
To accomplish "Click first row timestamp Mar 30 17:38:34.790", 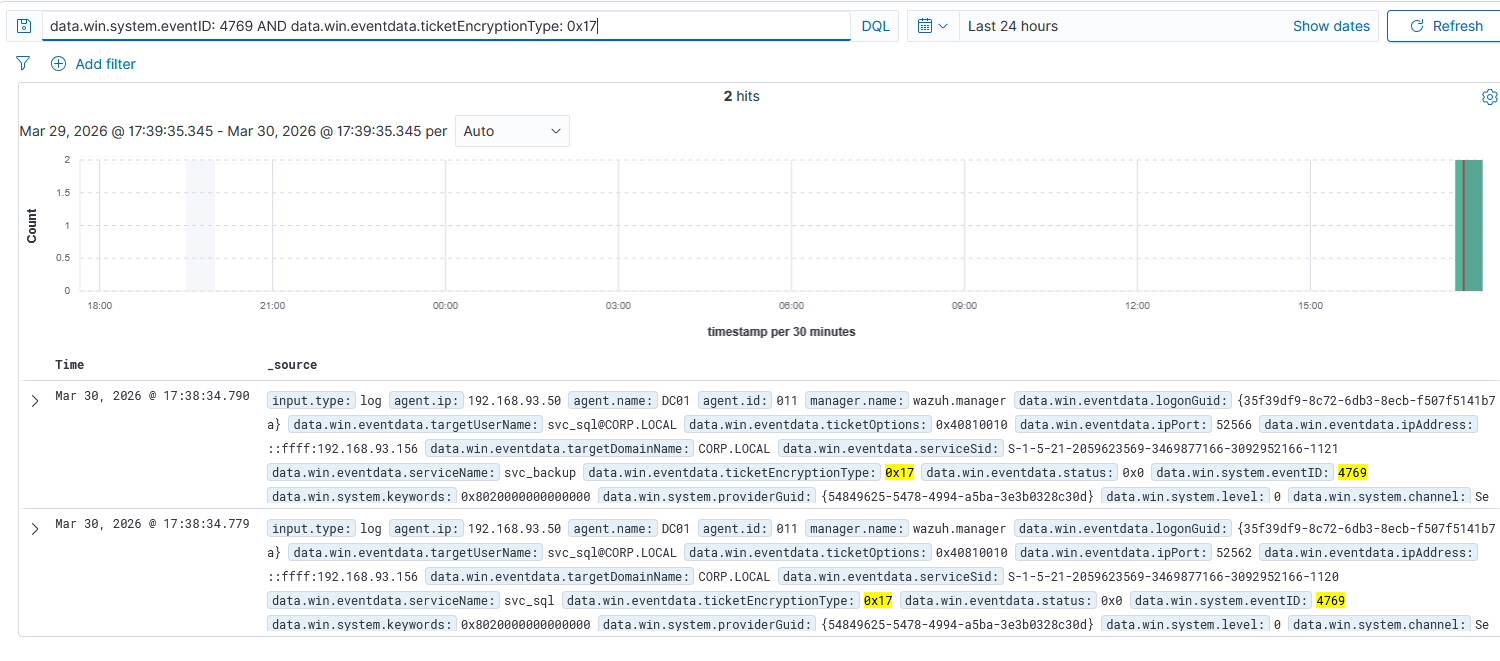I will tap(152, 396).
